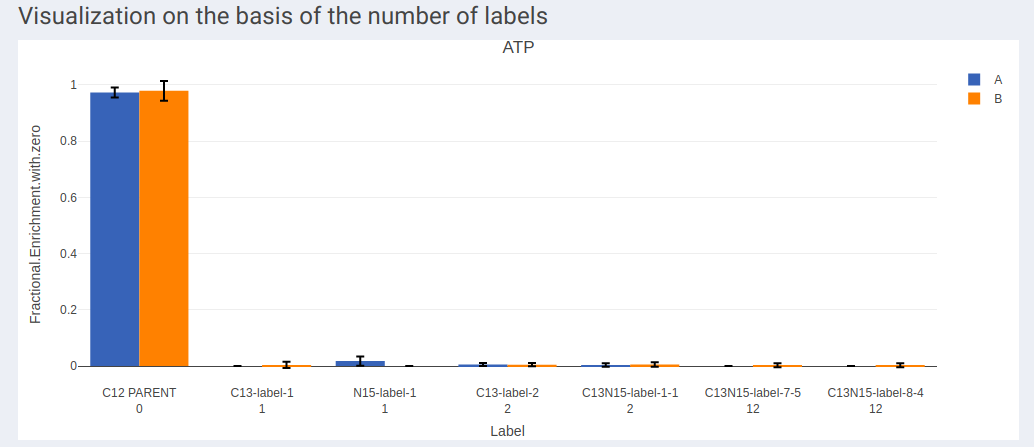Image resolution: width=1034 pixels, height=447 pixels.
Task: Select the orange C12 PARENT bar
Action: point(164,229)
